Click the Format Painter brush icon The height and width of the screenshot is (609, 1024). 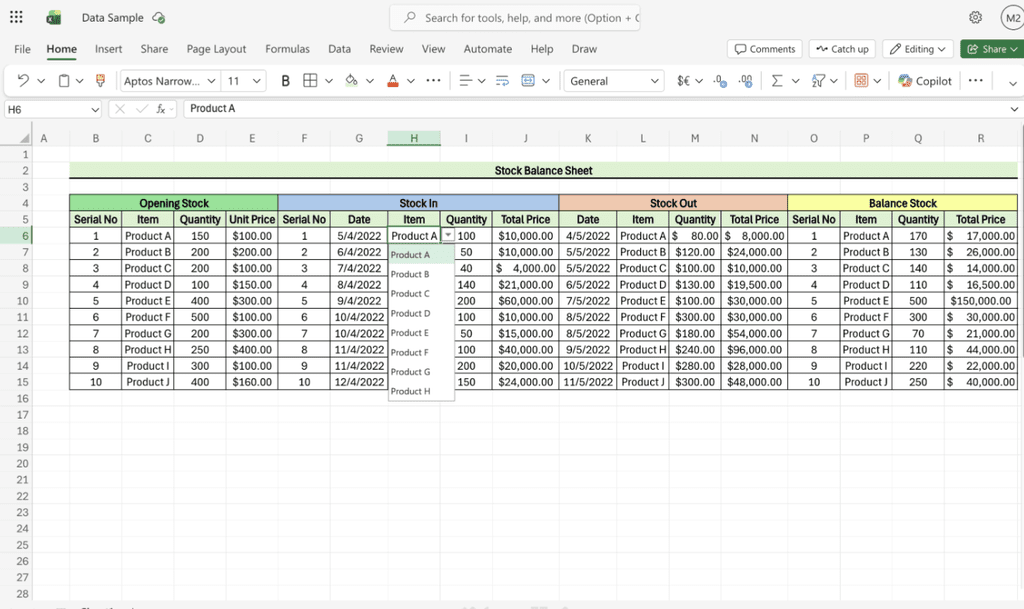click(100, 81)
